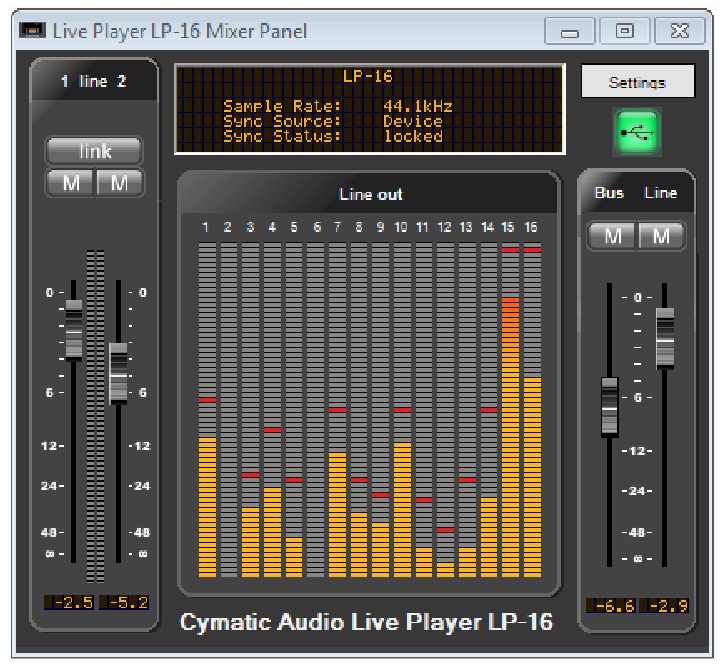
Task: Click line out channel 6 meter
Action: (316, 410)
